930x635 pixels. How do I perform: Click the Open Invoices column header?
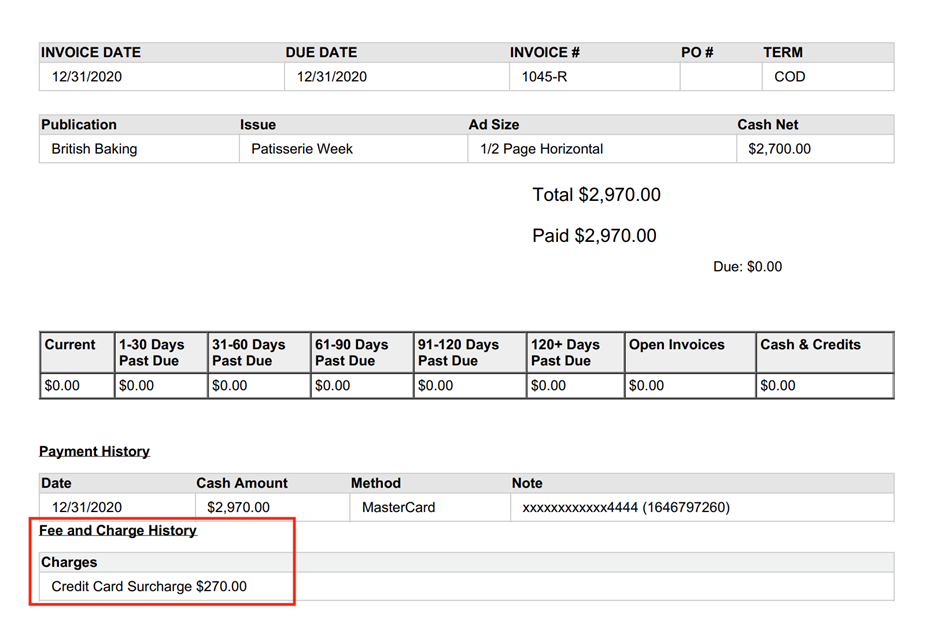pos(676,344)
